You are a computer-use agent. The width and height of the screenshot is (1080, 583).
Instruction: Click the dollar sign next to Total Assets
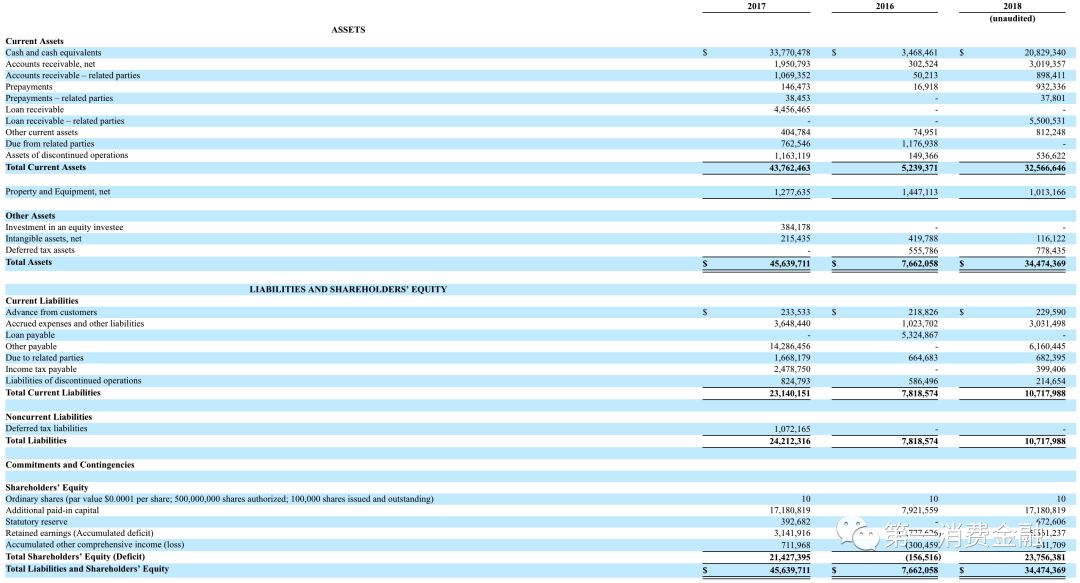(x=705, y=262)
